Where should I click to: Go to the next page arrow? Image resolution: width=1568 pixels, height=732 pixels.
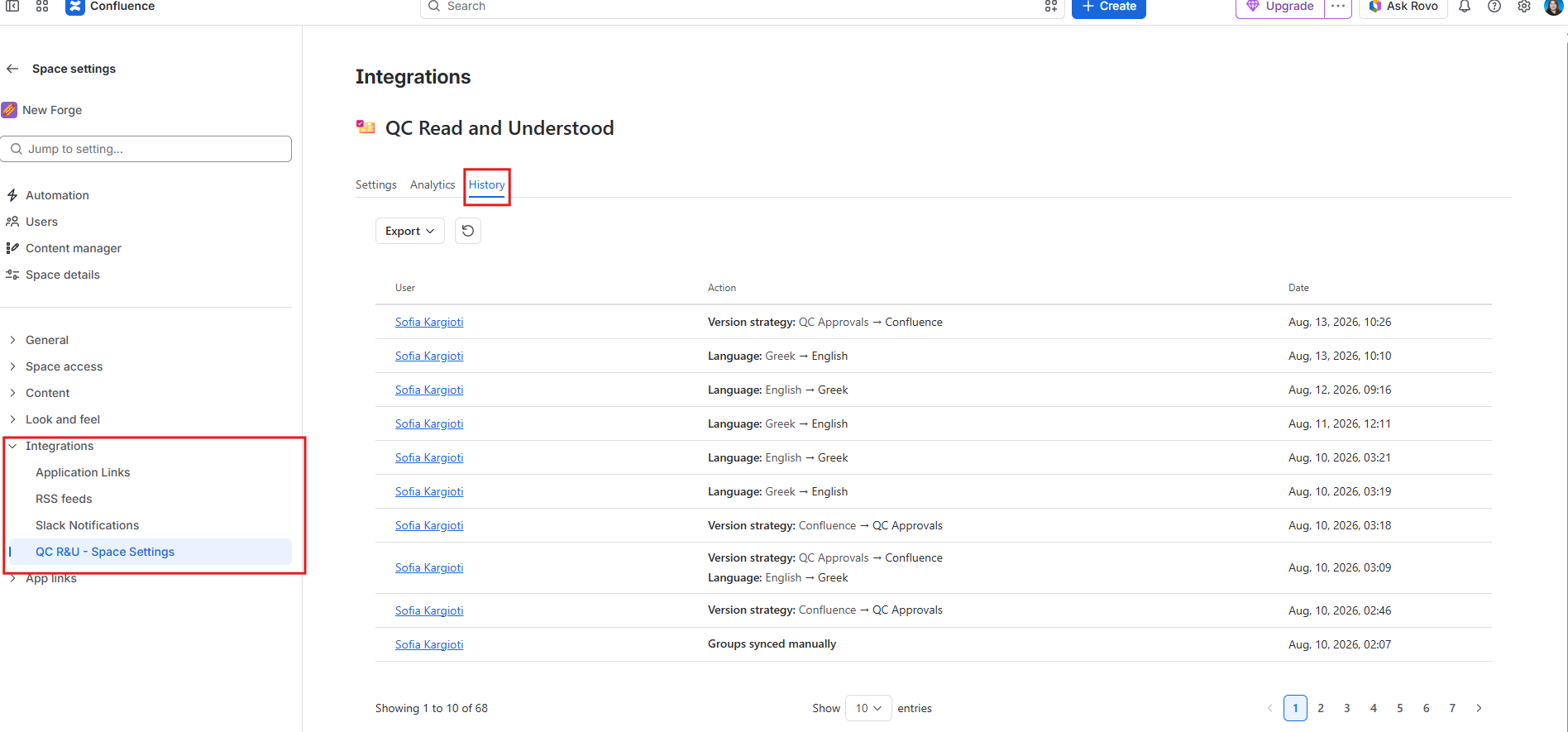click(x=1479, y=708)
